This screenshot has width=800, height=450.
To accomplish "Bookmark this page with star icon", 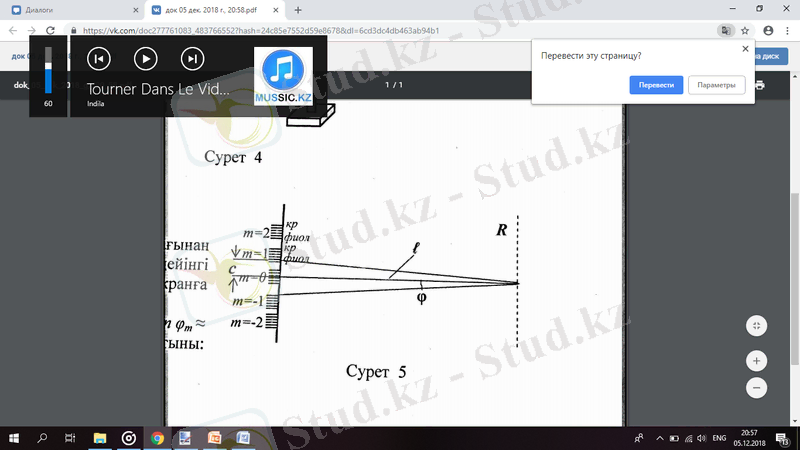I will (745, 31).
